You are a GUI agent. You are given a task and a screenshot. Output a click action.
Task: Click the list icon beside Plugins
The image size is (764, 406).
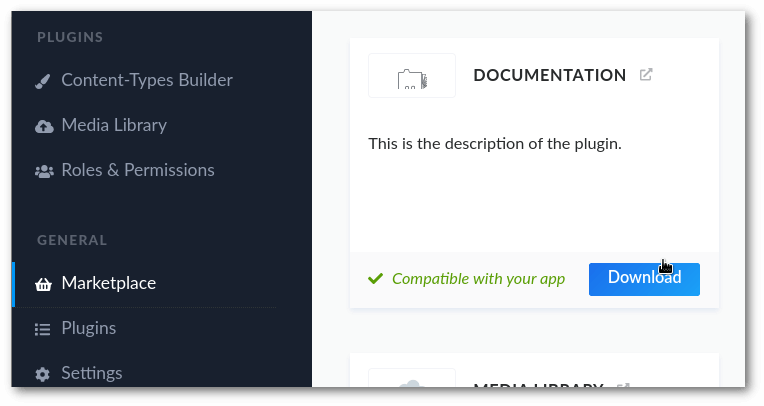[x=43, y=329]
